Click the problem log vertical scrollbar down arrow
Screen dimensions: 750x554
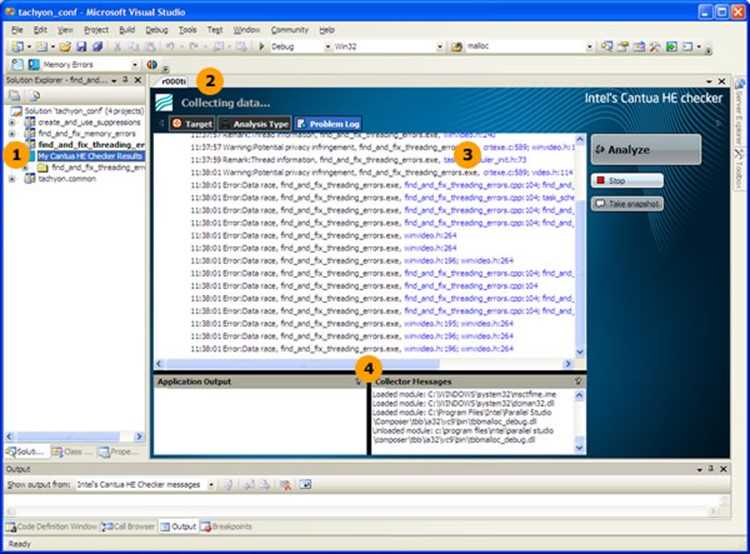click(580, 352)
